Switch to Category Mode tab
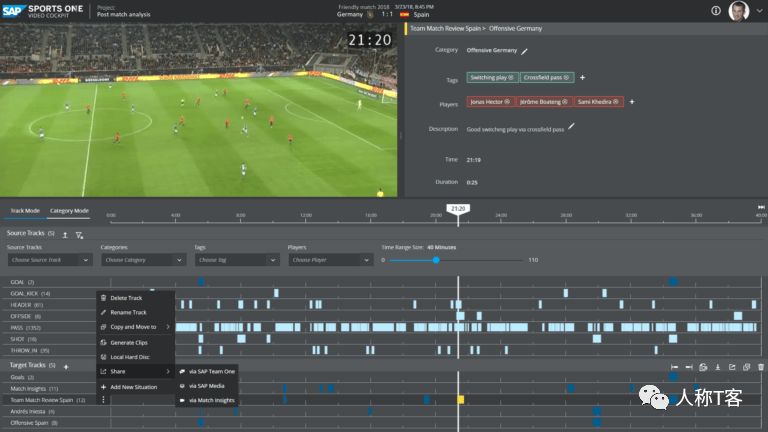768x432 pixels. tap(69, 211)
